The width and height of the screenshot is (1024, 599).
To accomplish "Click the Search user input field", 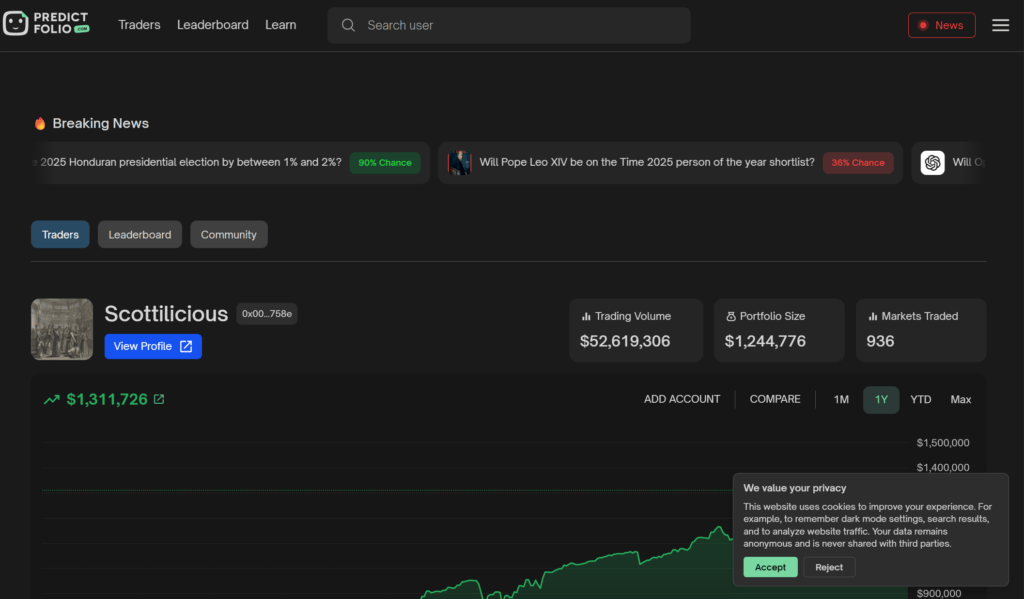I will point(520,25).
